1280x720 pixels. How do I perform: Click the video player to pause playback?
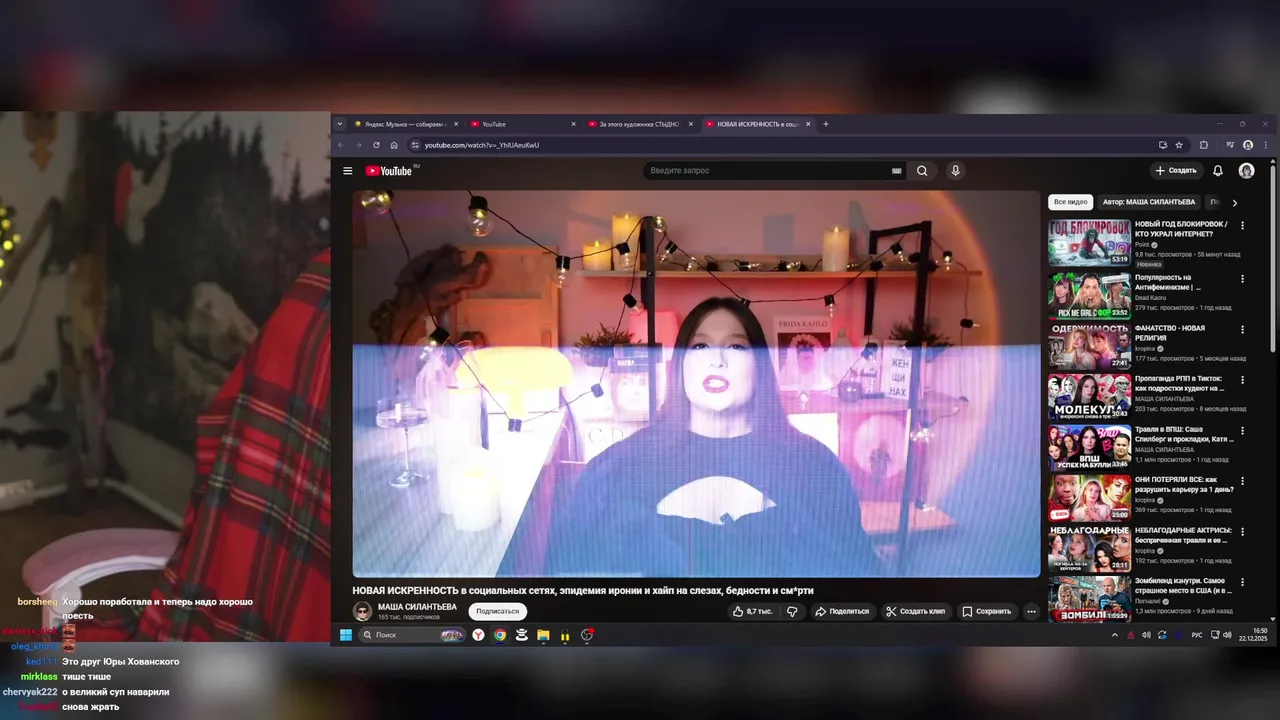(696, 384)
